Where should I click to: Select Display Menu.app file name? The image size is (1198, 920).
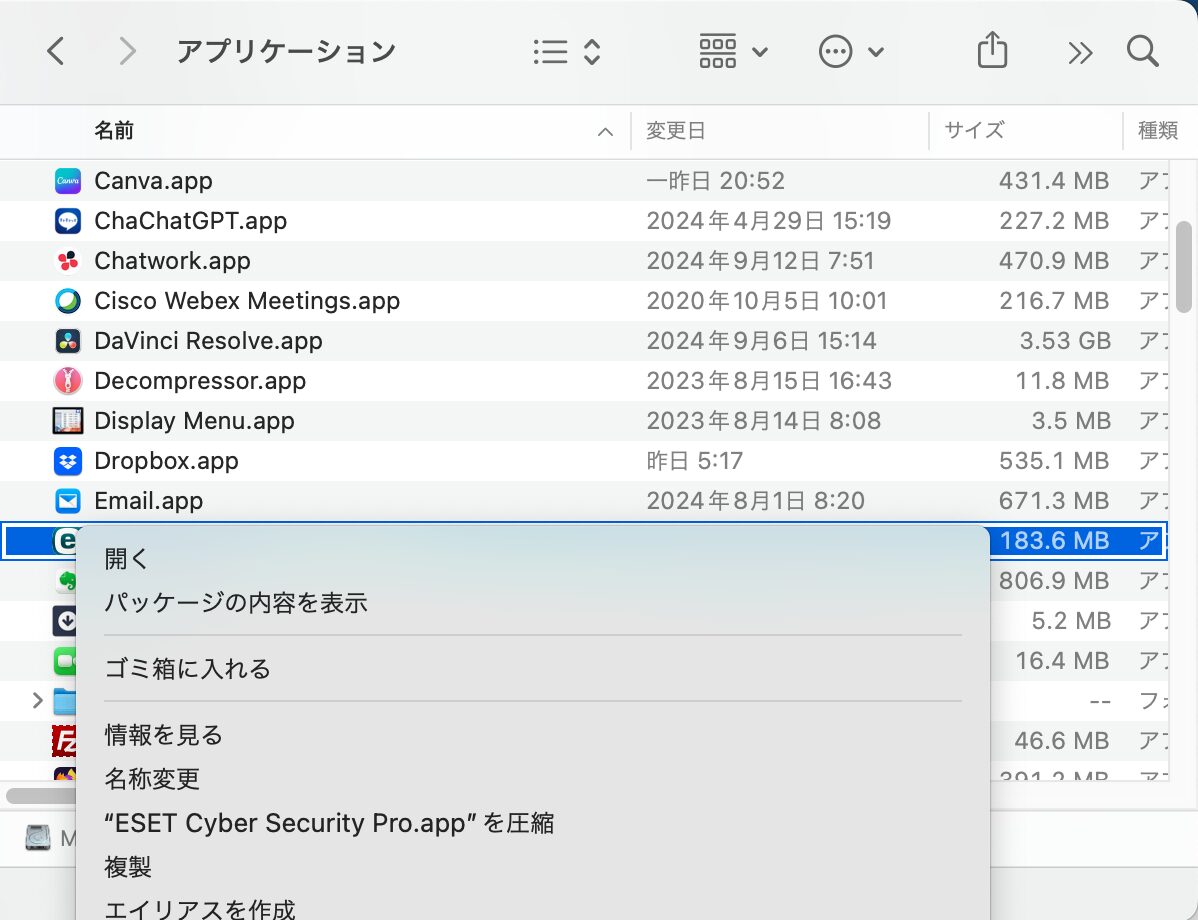[x=195, y=421]
